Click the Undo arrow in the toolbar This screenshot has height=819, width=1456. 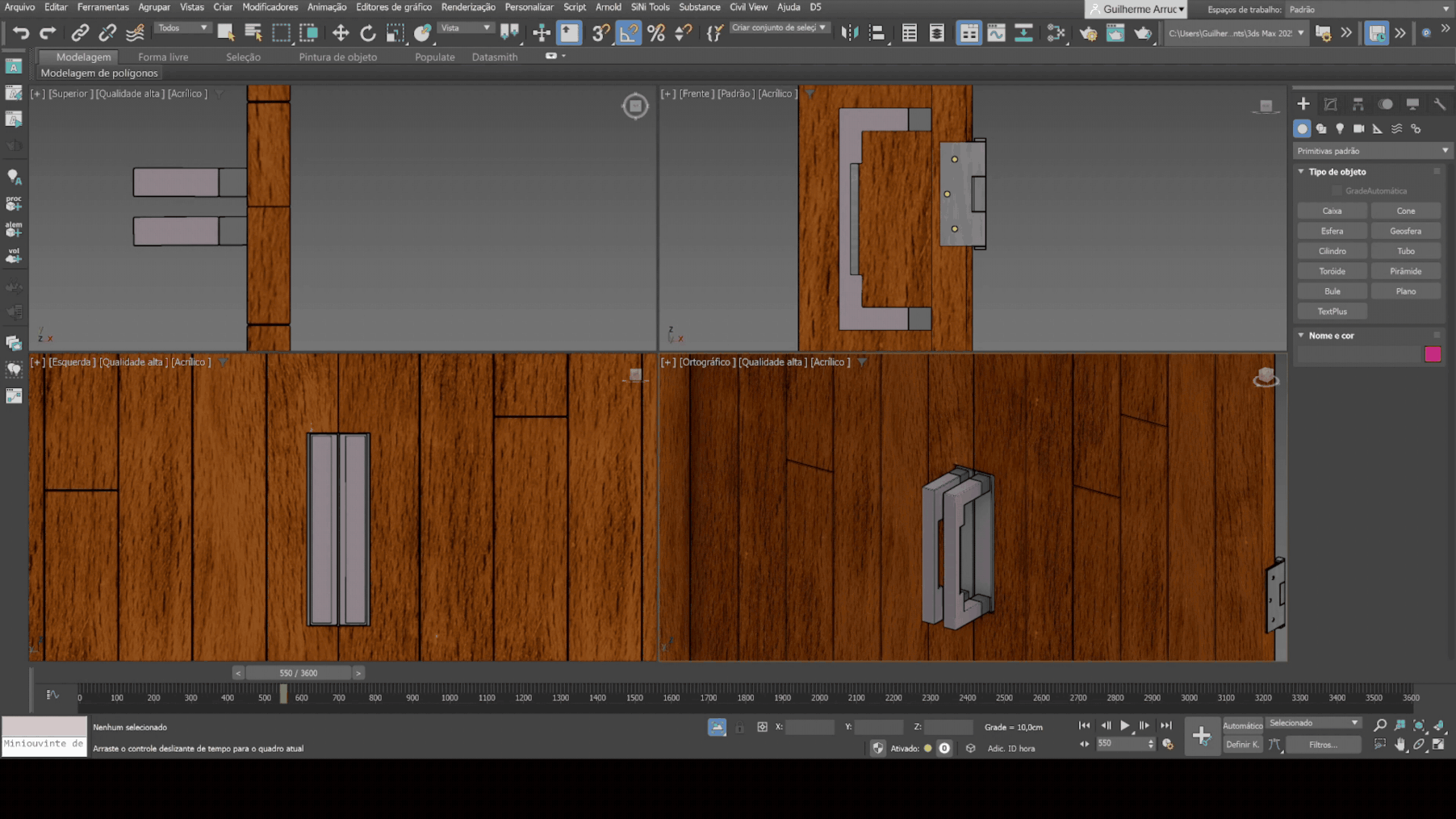tap(21, 33)
